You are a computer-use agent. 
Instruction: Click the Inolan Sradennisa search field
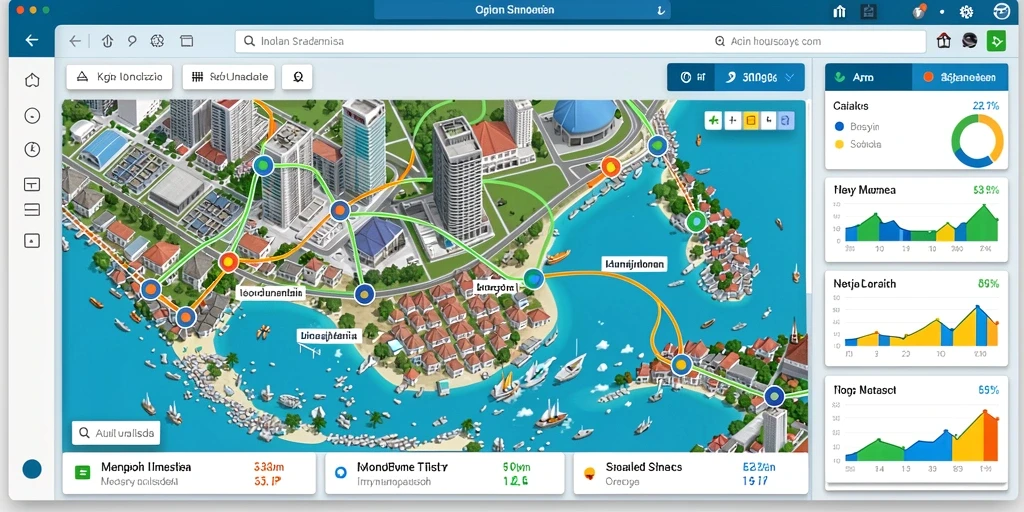580,41
